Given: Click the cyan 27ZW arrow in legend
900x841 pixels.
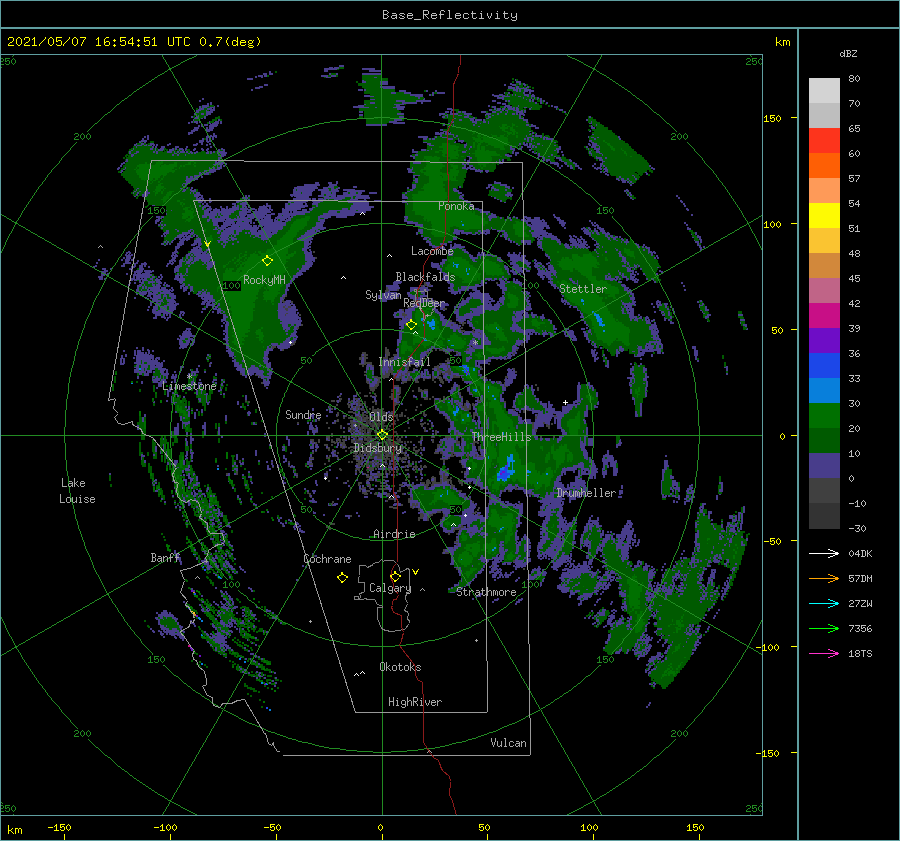Looking at the screenshot, I should [x=824, y=603].
